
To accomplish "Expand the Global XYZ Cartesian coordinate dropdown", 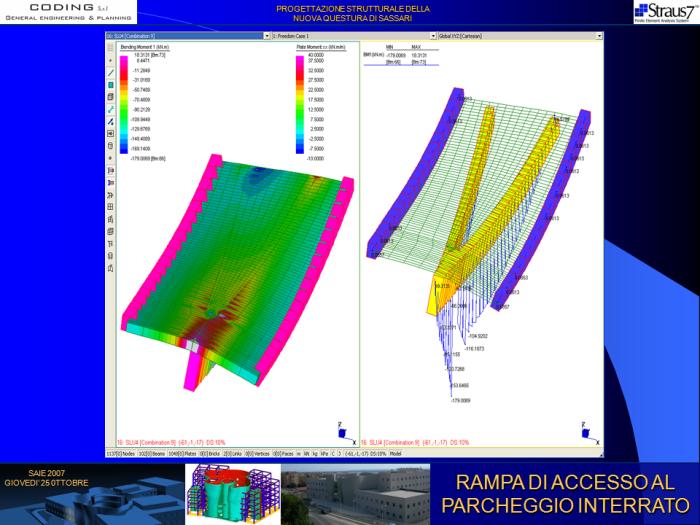I will [599, 36].
